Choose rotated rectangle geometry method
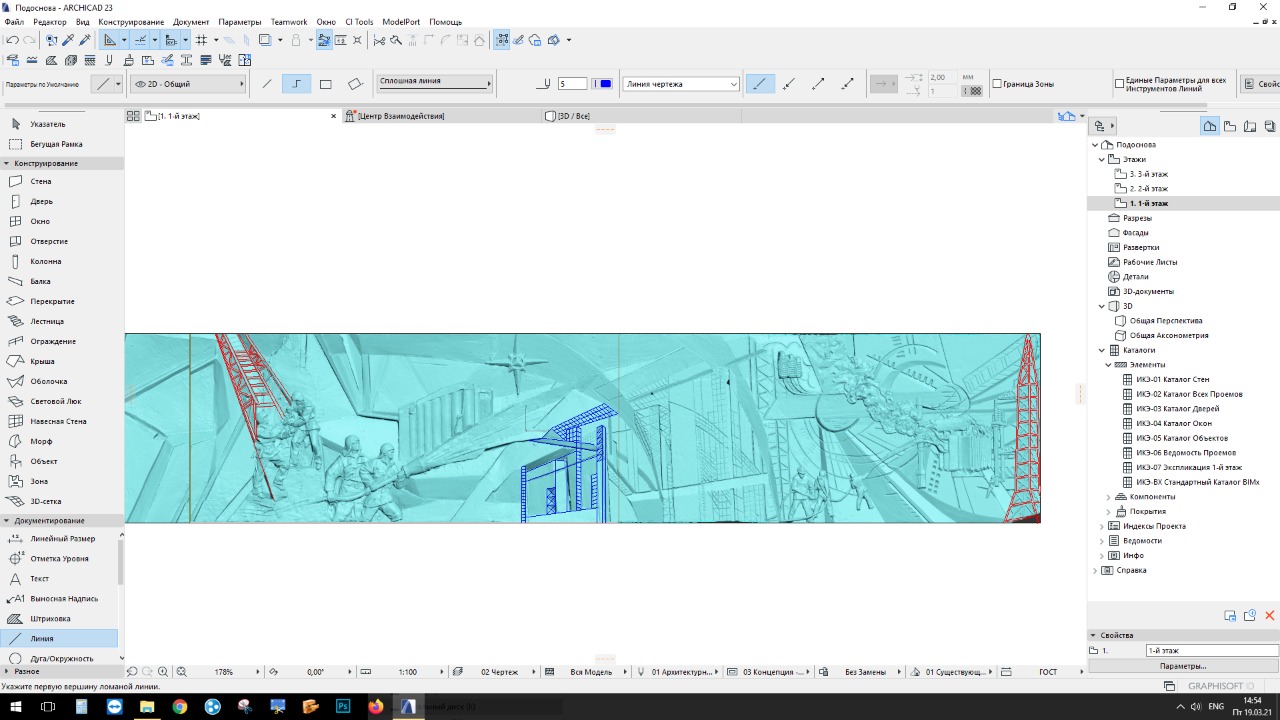 click(355, 84)
